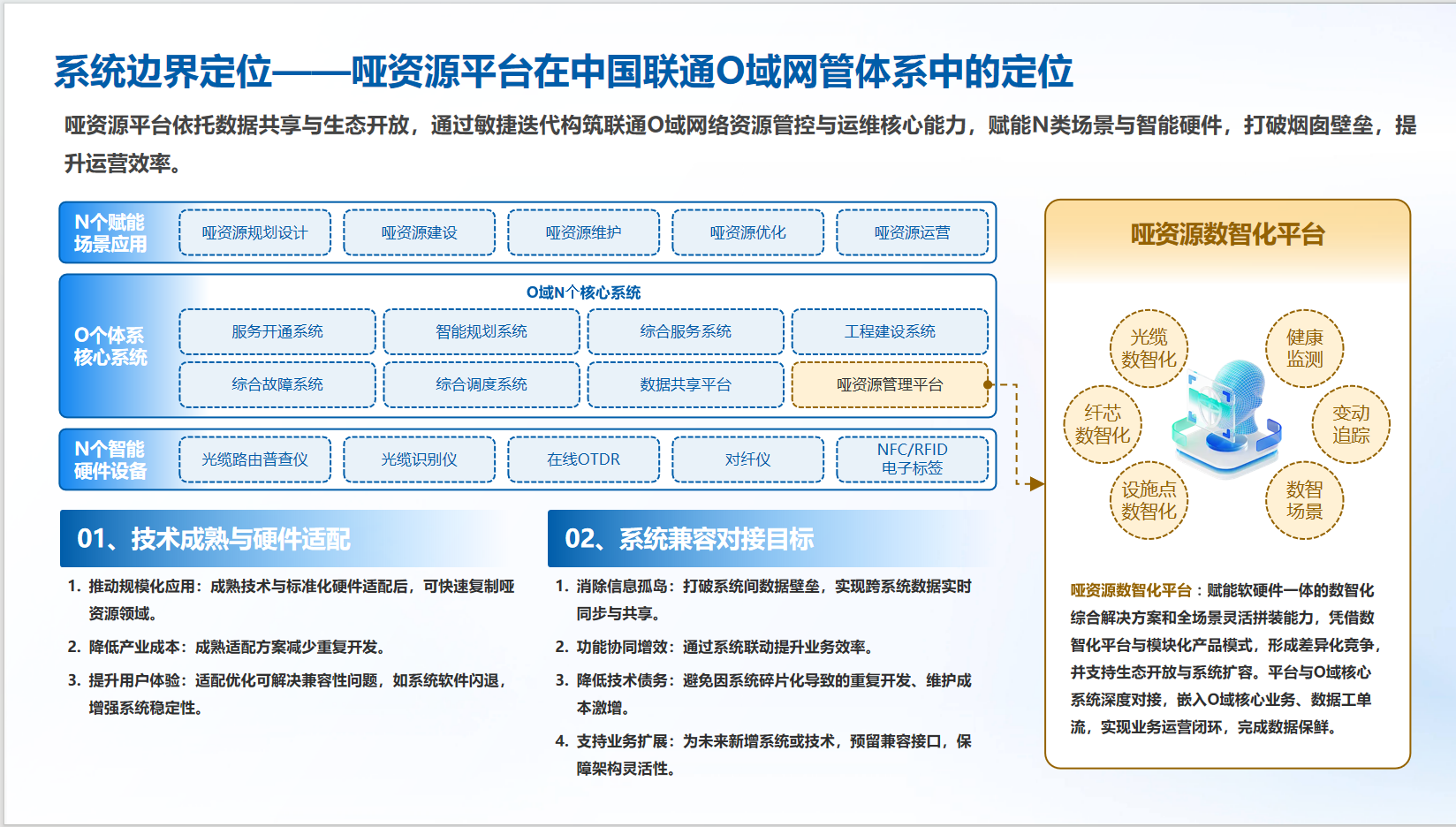Image resolution: width=1456 pixels, height=827 pixels.
Task: Click the 数据共享平台 box
Action: pyautogui.click(x=686, y=384)
